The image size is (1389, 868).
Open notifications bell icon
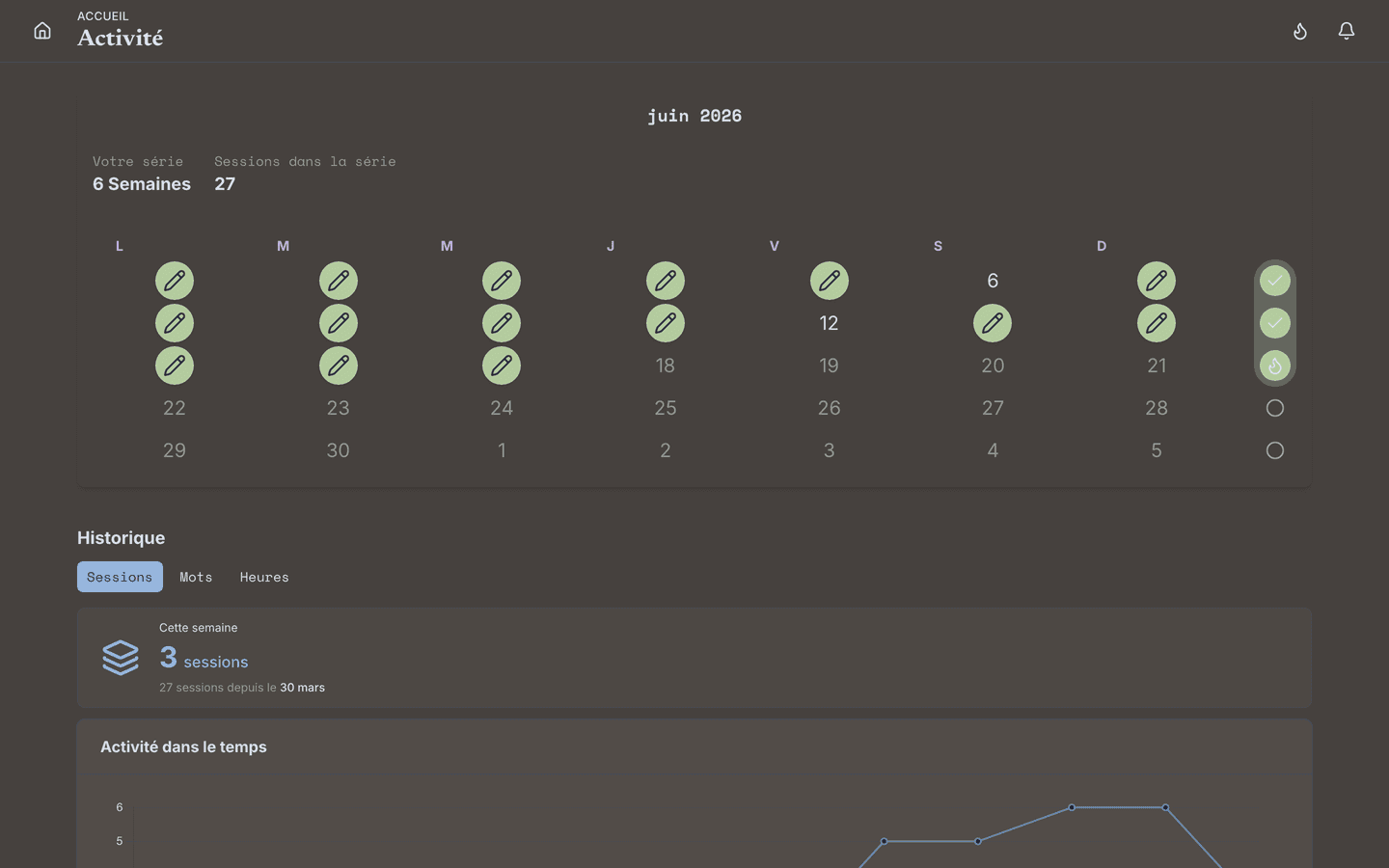(x=1347, y=31)
